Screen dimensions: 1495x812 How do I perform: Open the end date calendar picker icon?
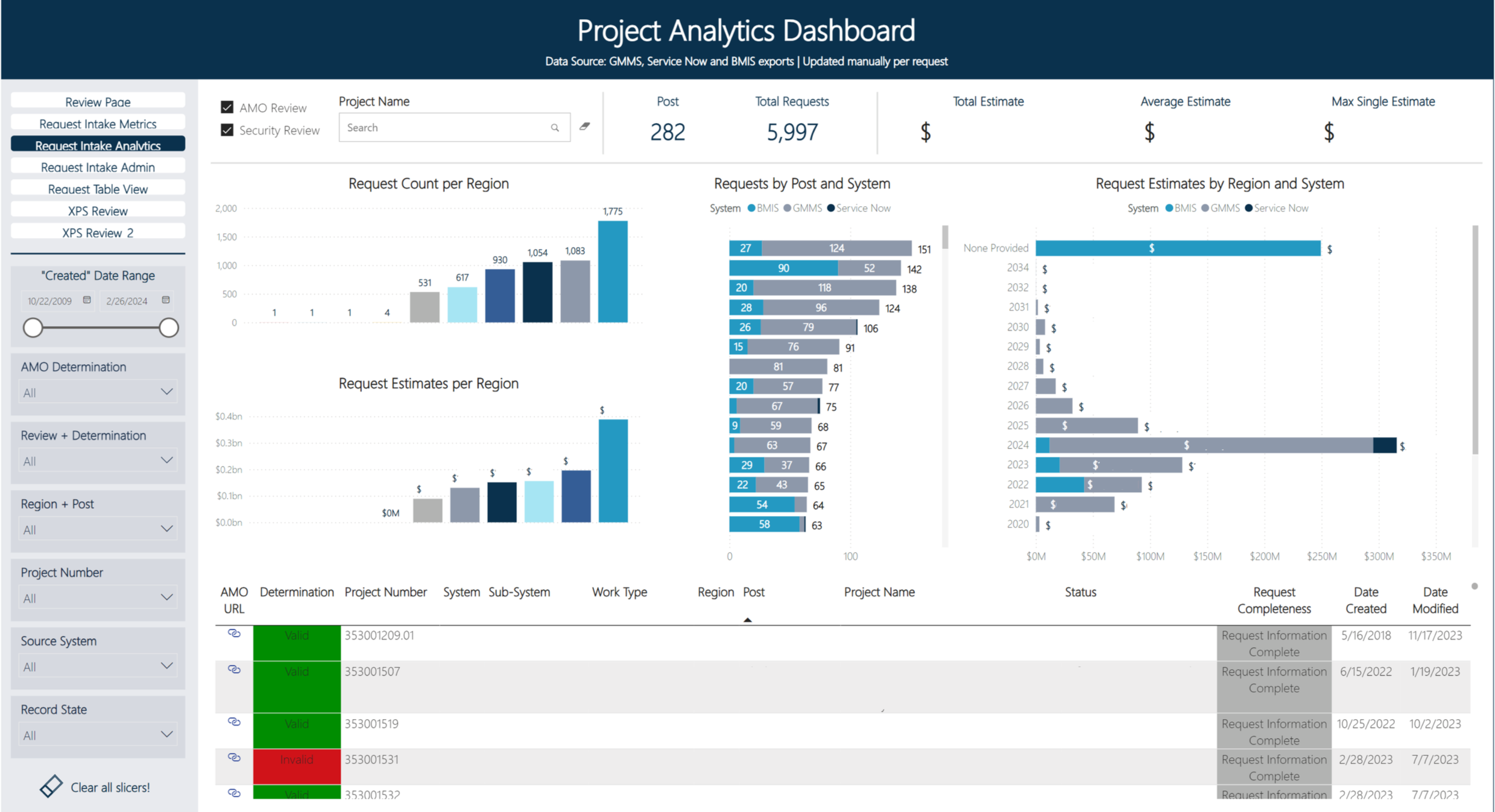click(x=166, y=300)
